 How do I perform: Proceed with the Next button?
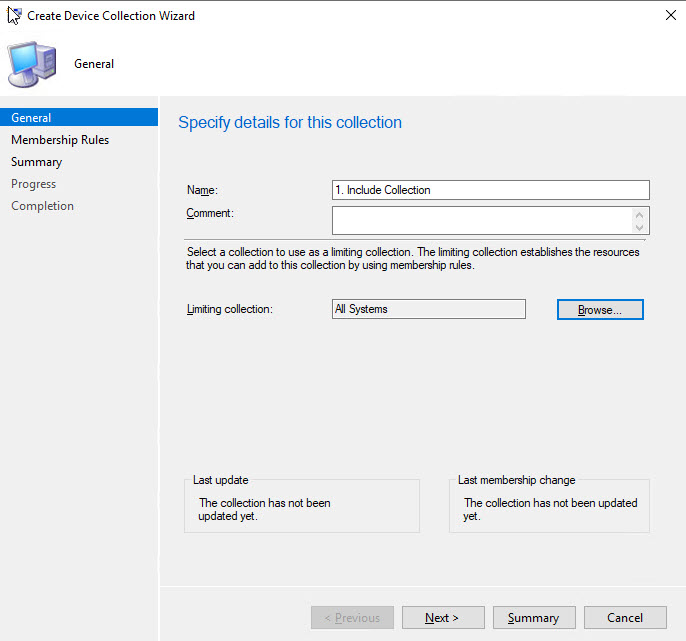(443, 618)
